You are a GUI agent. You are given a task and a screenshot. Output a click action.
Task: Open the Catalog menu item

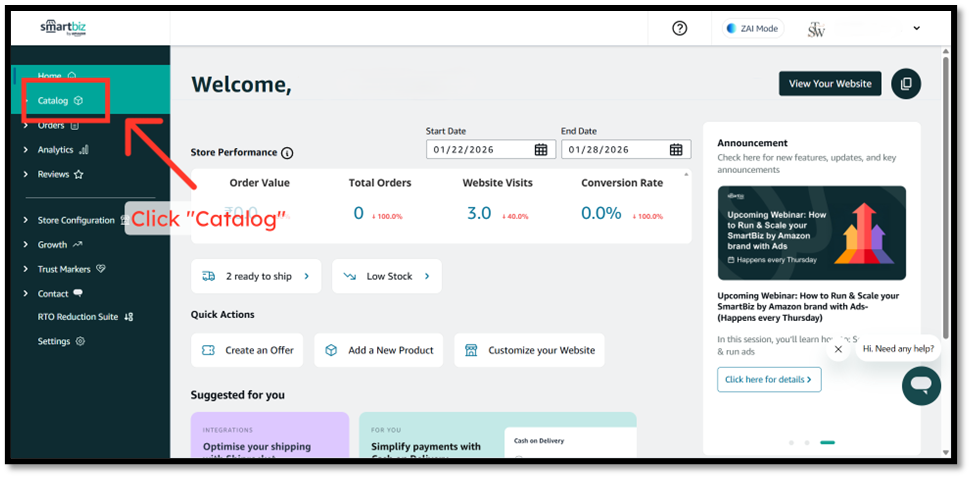[x=53, y=101]
